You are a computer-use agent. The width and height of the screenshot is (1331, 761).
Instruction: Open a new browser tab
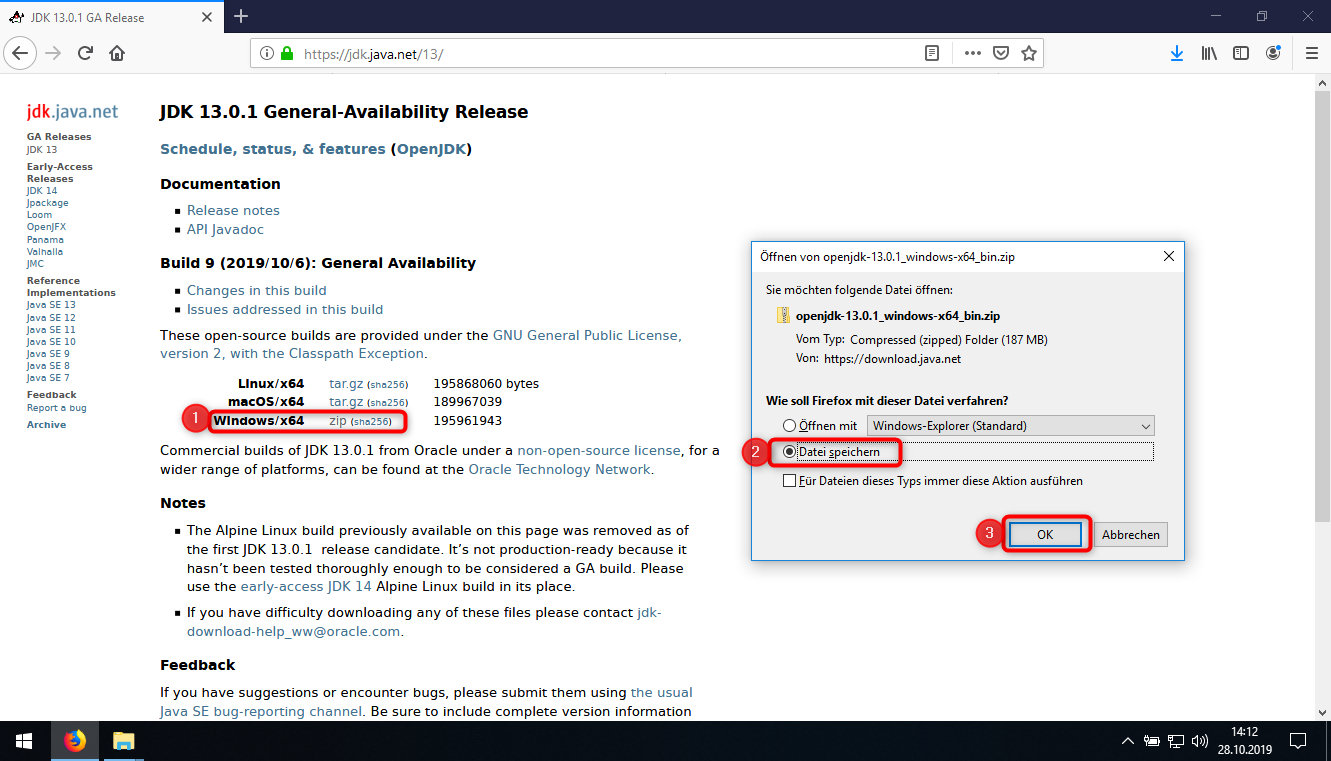(x=241, y=16)
